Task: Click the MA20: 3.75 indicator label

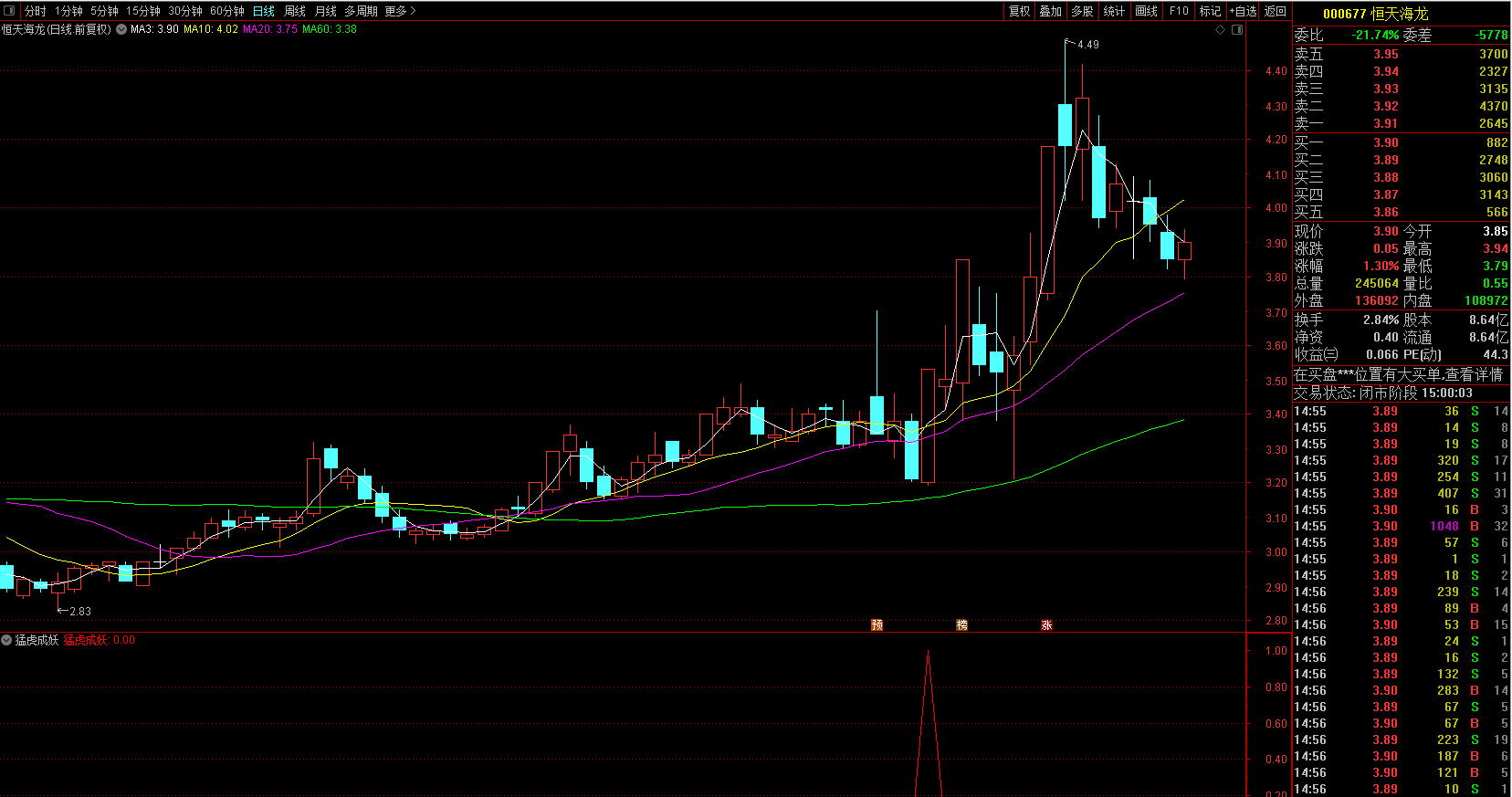Action: point(270,29)
